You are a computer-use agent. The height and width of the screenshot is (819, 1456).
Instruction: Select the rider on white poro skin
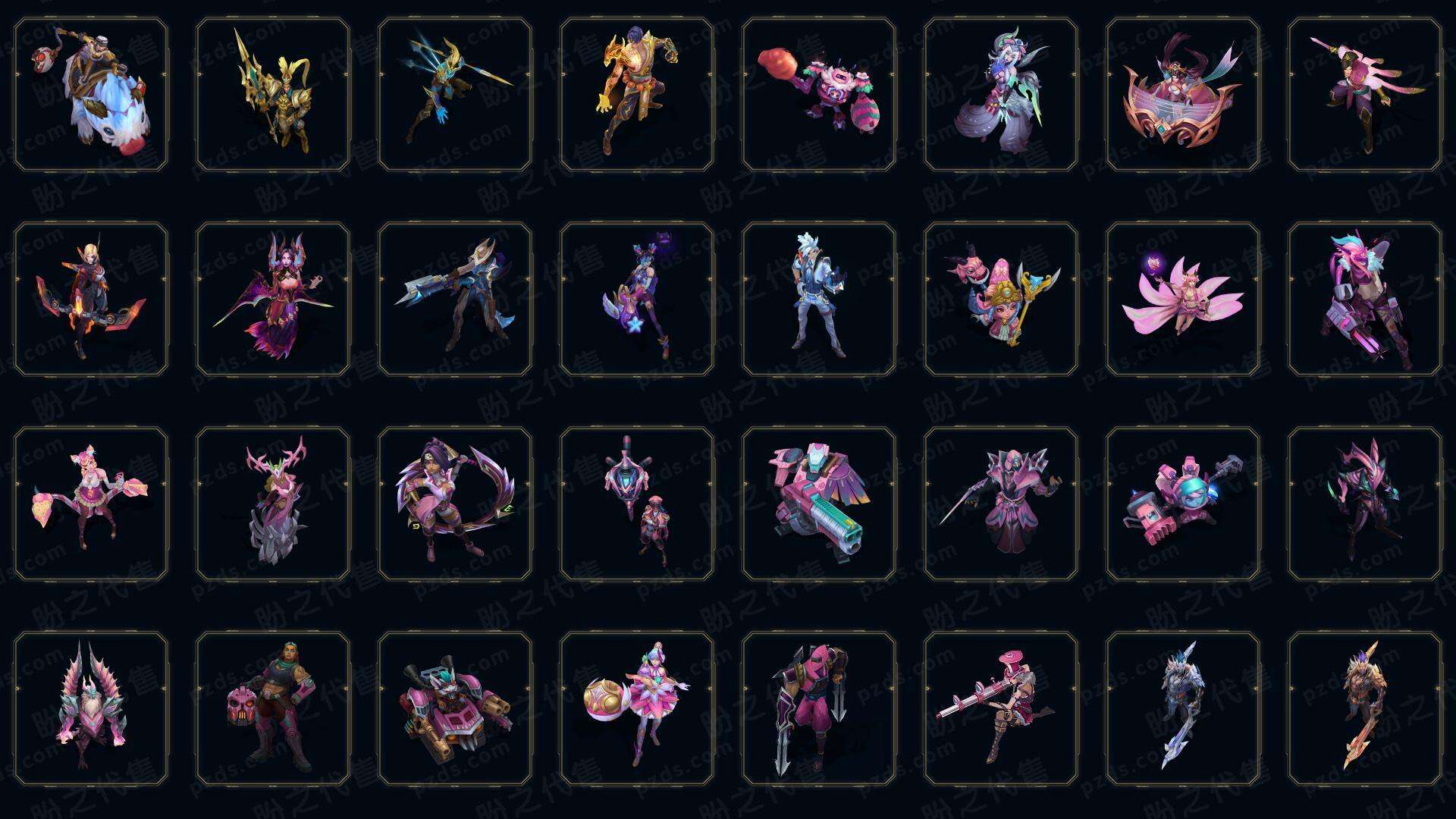pos(91,95)
